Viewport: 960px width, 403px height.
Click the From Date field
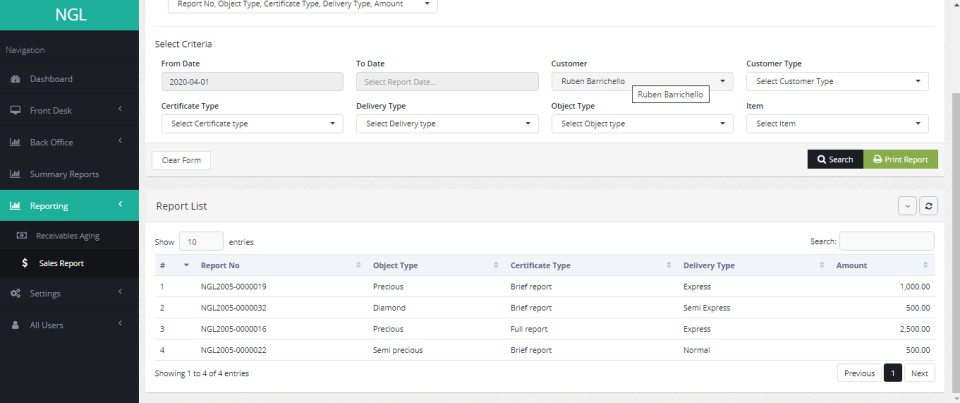pyautogui.click(x=252, y=81)
